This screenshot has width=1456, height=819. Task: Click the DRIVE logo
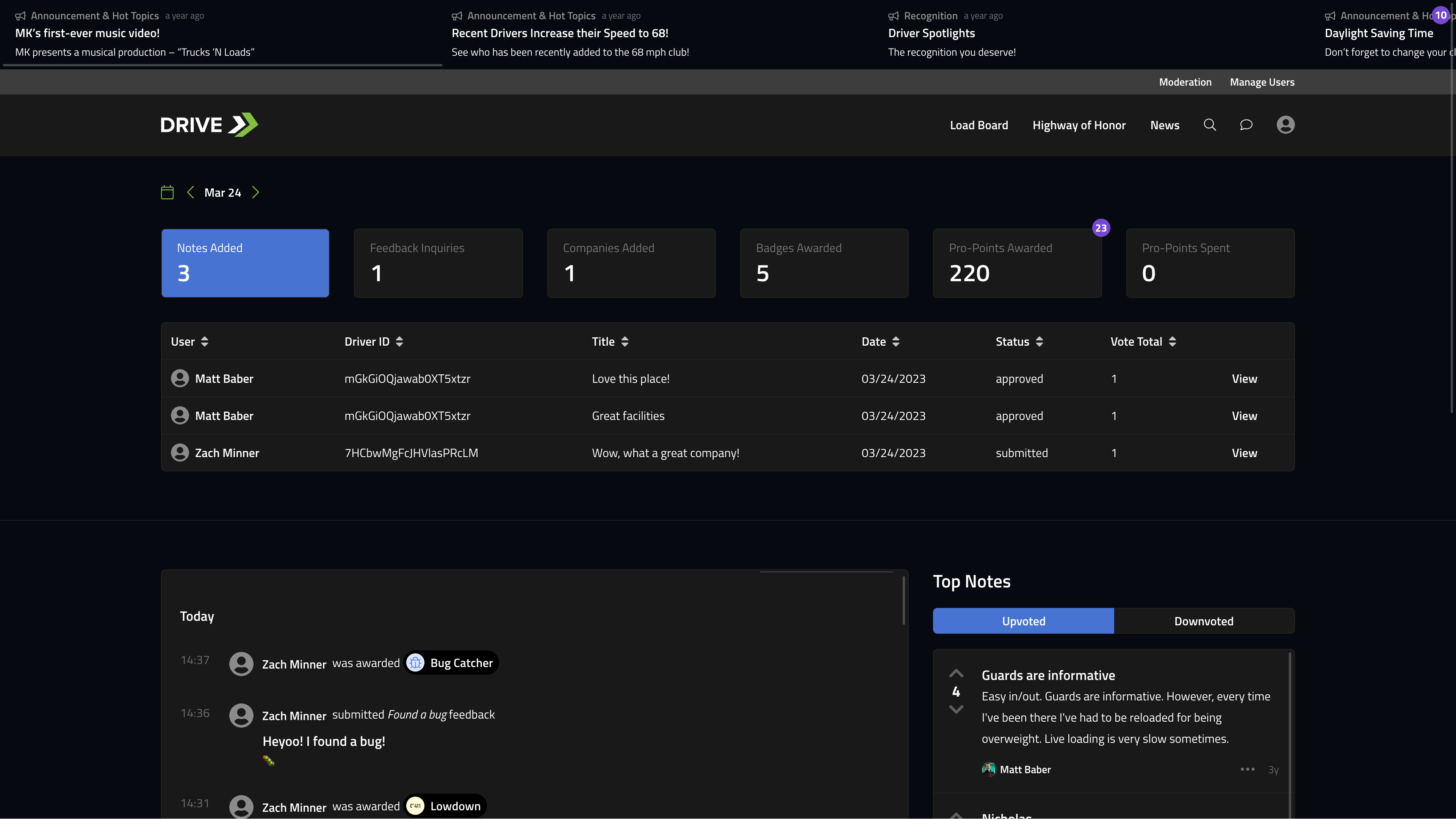(208, 125)
